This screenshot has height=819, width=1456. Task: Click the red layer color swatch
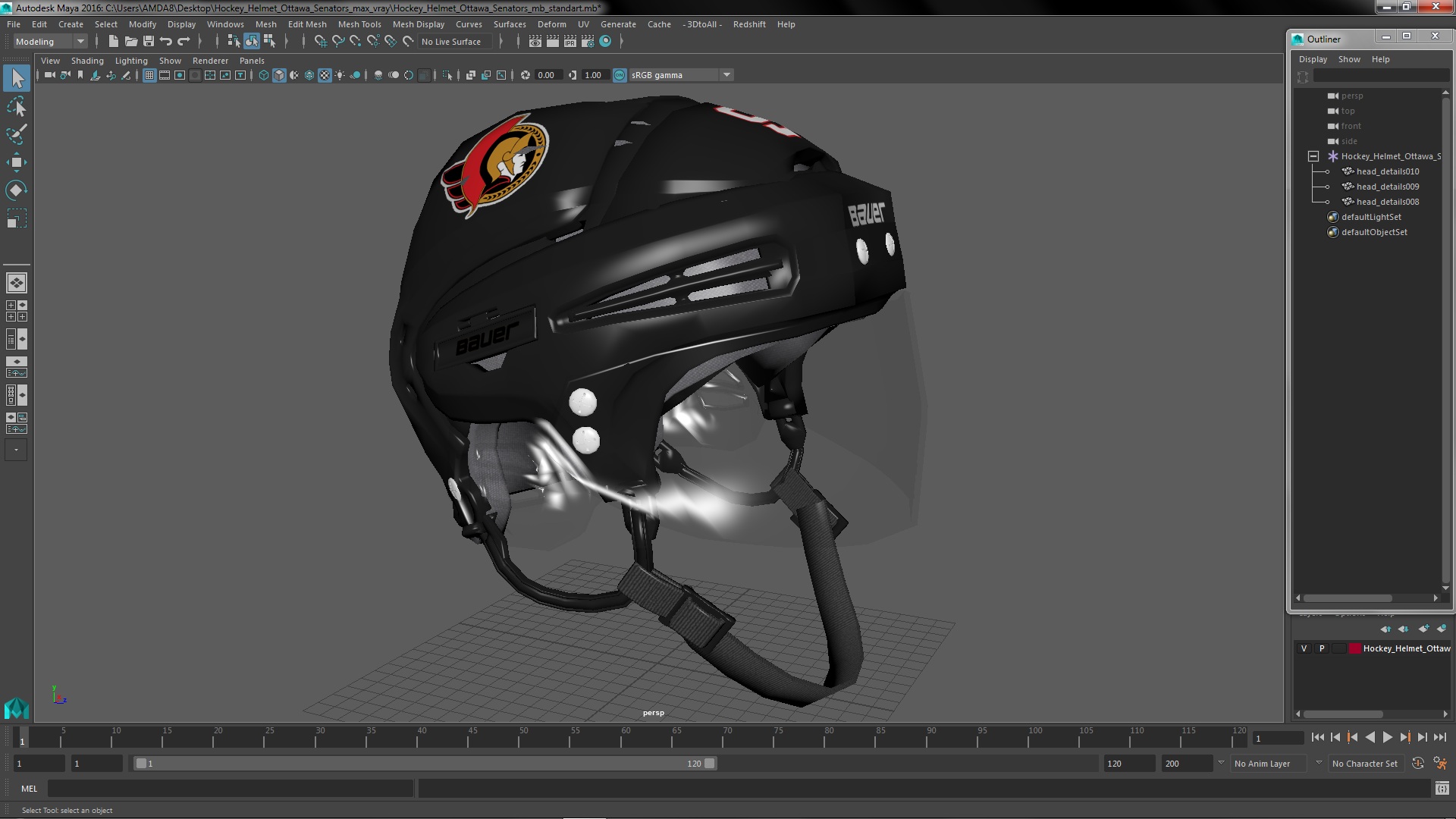(1354, 648)
